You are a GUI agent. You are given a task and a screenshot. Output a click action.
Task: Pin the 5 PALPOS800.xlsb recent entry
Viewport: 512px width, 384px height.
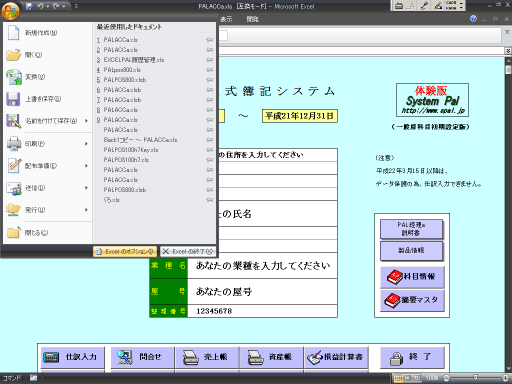209,80
